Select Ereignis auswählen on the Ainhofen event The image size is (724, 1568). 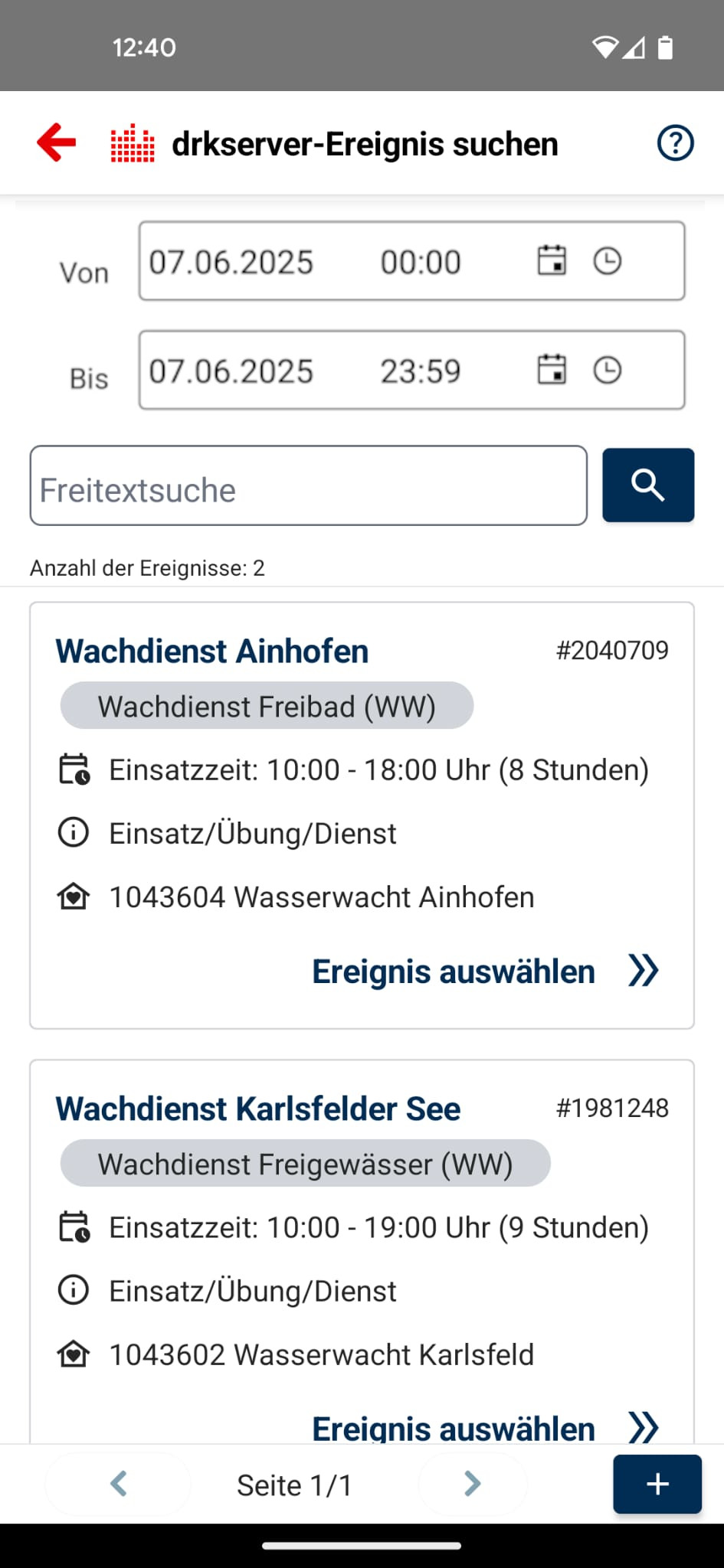pos(454,971)
